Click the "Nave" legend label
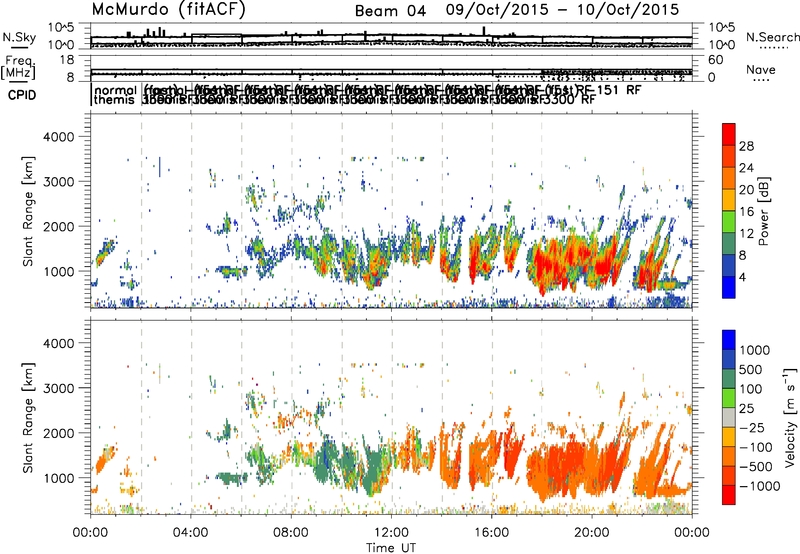This screenshot has width=800, height=554. (761, 70)
